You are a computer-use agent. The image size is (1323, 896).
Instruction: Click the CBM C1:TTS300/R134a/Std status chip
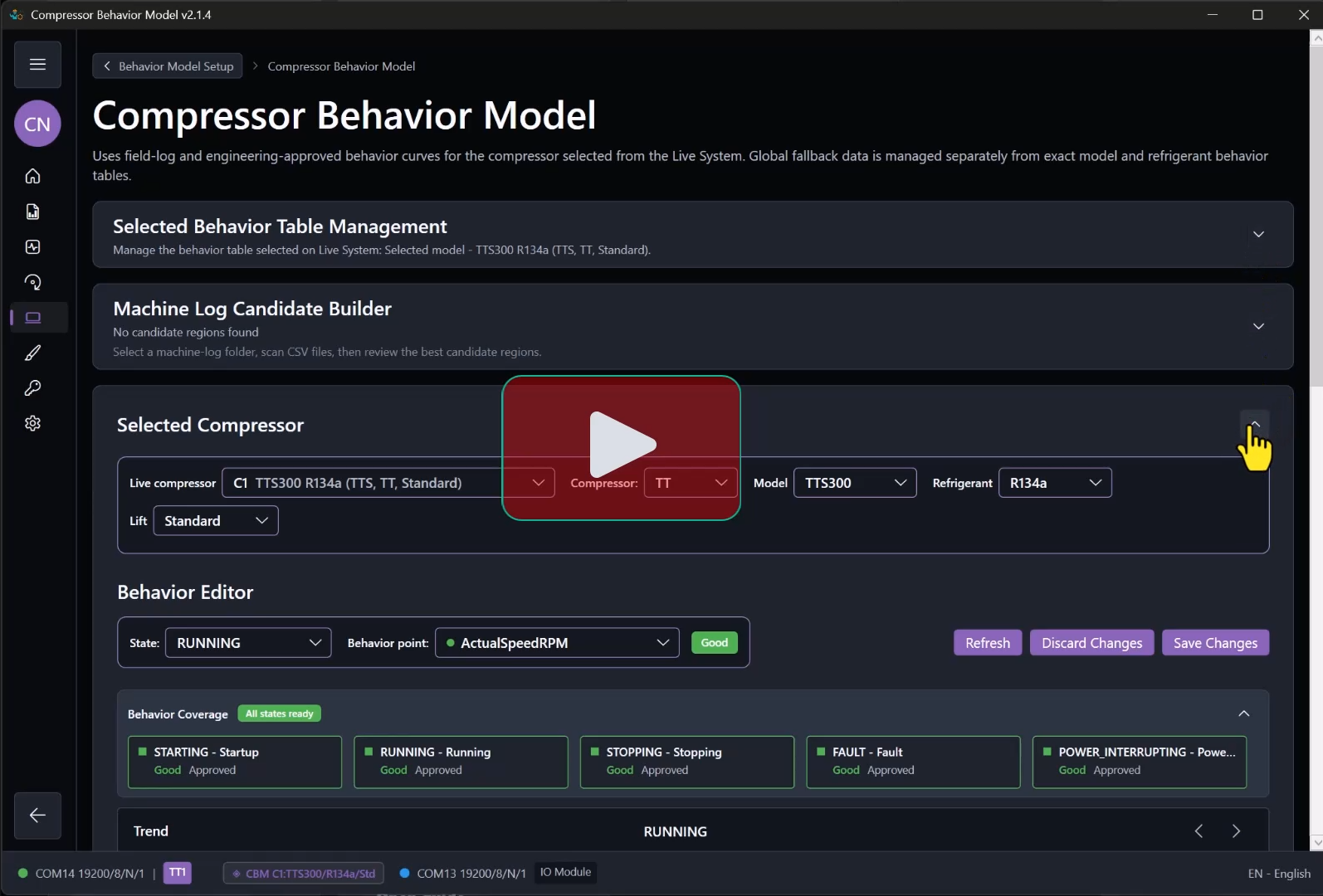click(304, 874)
